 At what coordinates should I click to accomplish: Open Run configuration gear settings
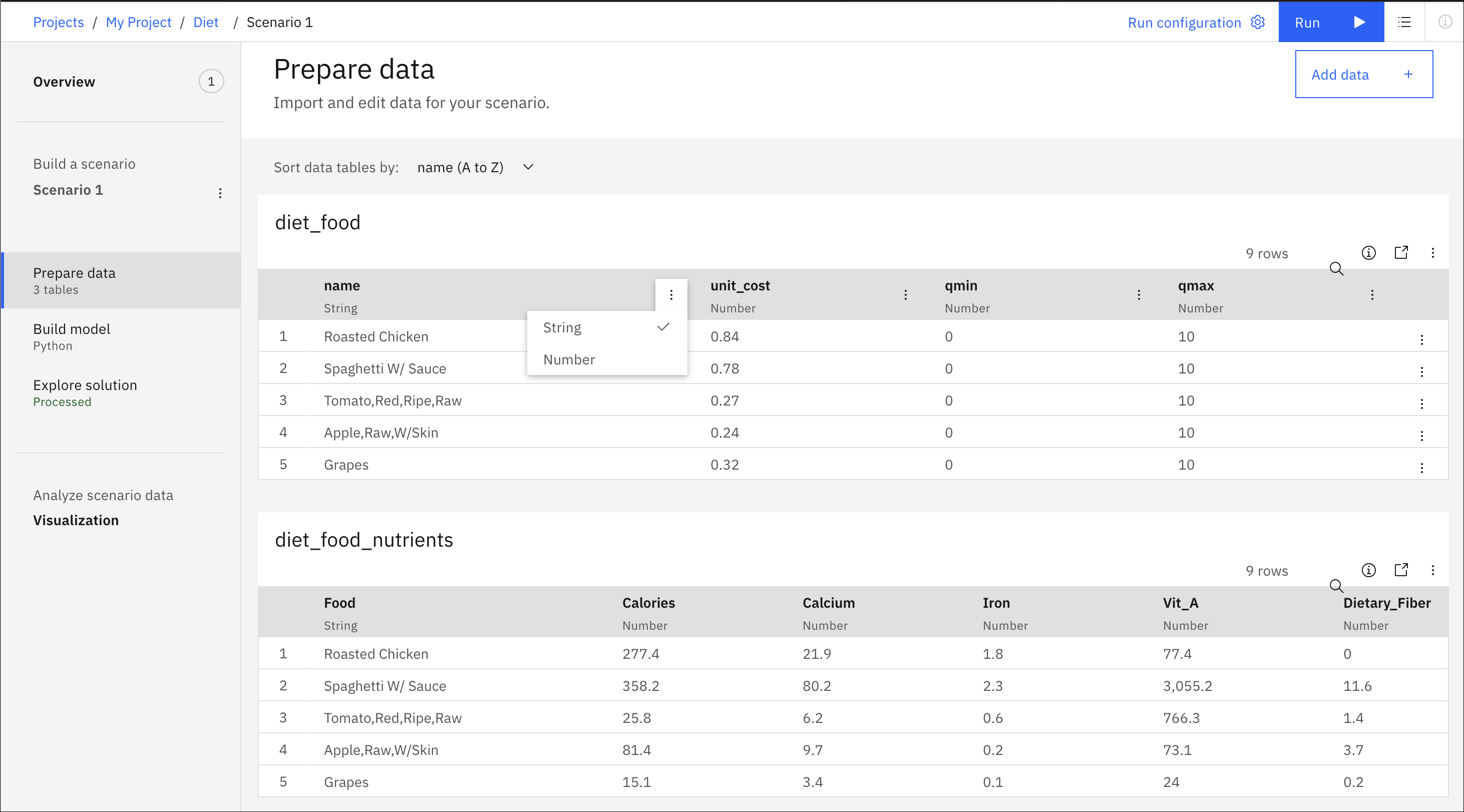(x=1258, y=22)
